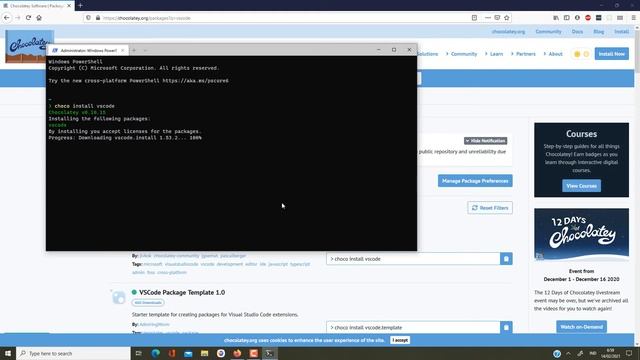Bookmark this page with the star icon
Image resolution: width=640 pixels, height=360 pixels.
pyautogui.click(x=507, y=18)
